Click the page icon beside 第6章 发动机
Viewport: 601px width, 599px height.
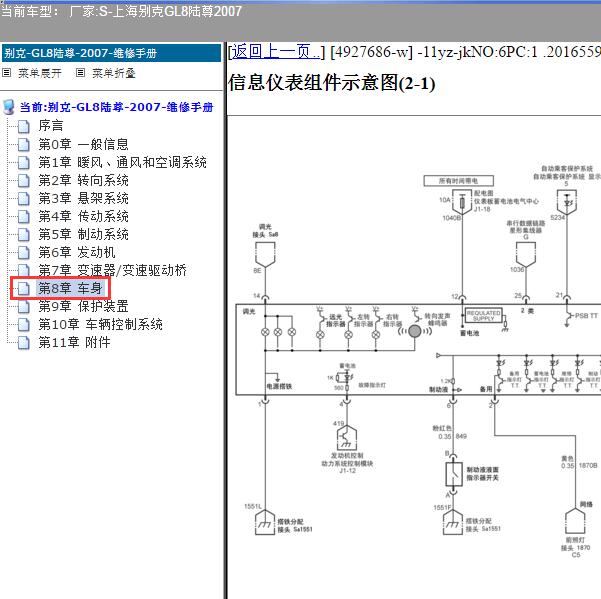coord(24,253)
